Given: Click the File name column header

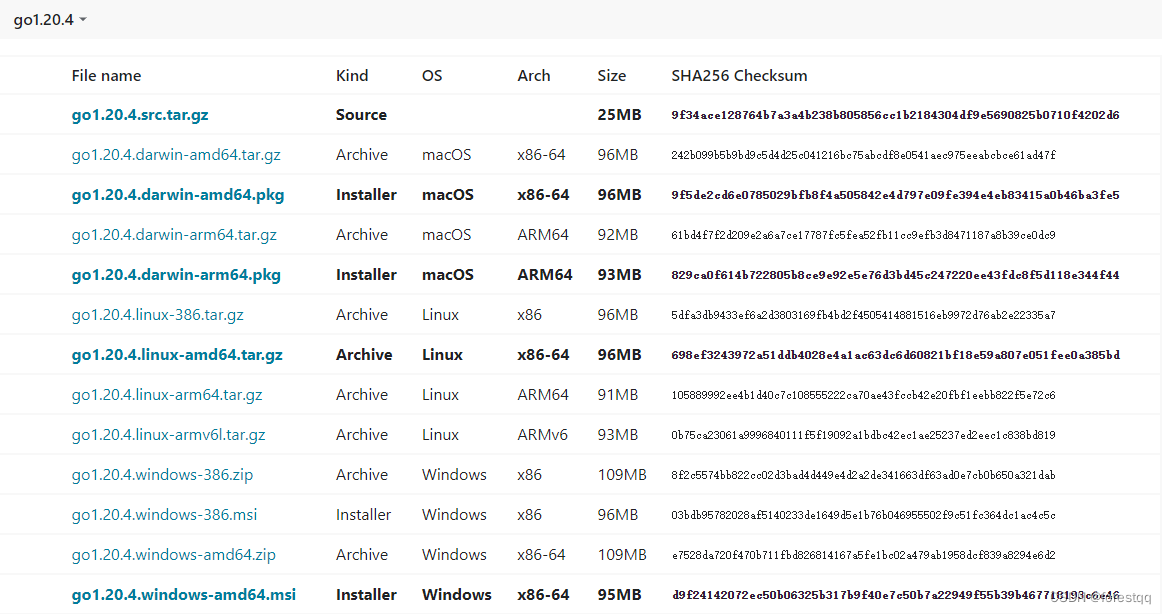Looking at the screenshot, I should 106,75.
